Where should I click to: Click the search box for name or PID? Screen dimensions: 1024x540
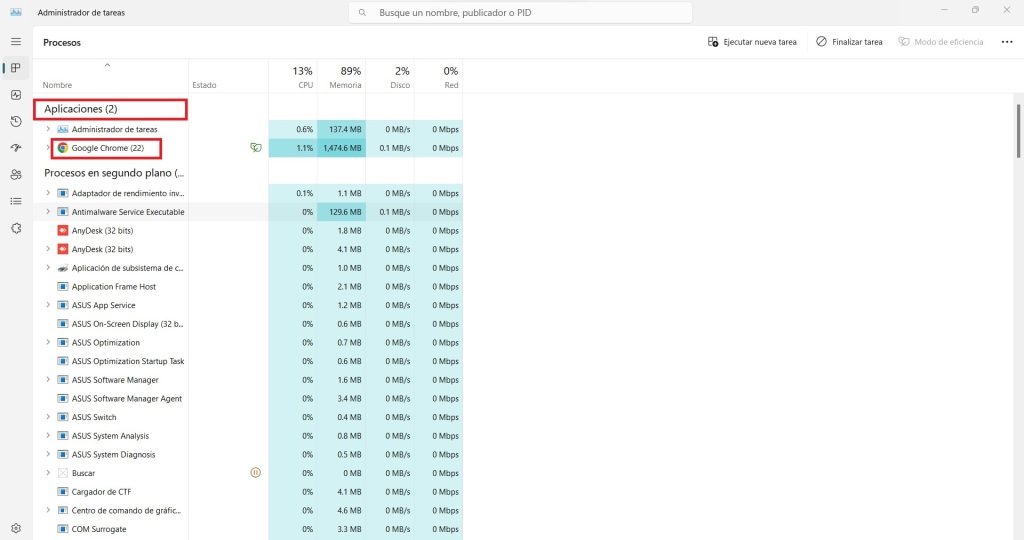click(520, 12)
